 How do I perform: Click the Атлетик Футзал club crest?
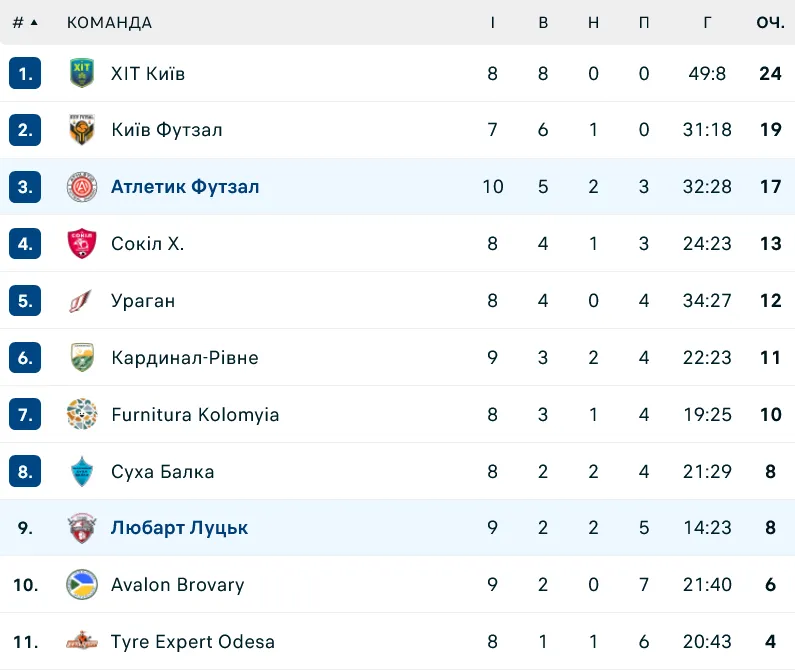pyautogui.click(x=81, y=187)
